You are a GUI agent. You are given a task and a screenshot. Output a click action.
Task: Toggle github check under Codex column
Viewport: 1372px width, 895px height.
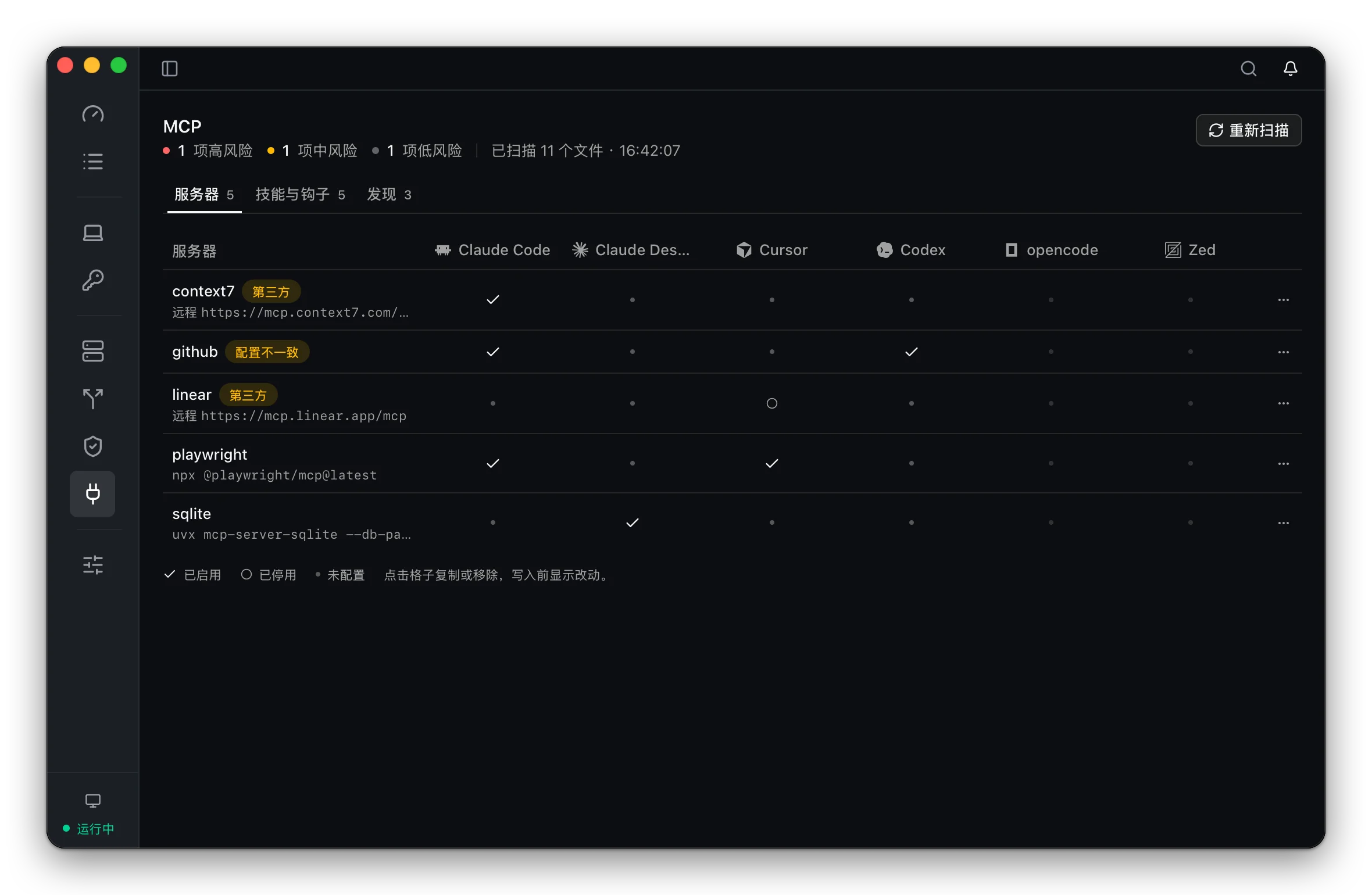tap(912, 352)
